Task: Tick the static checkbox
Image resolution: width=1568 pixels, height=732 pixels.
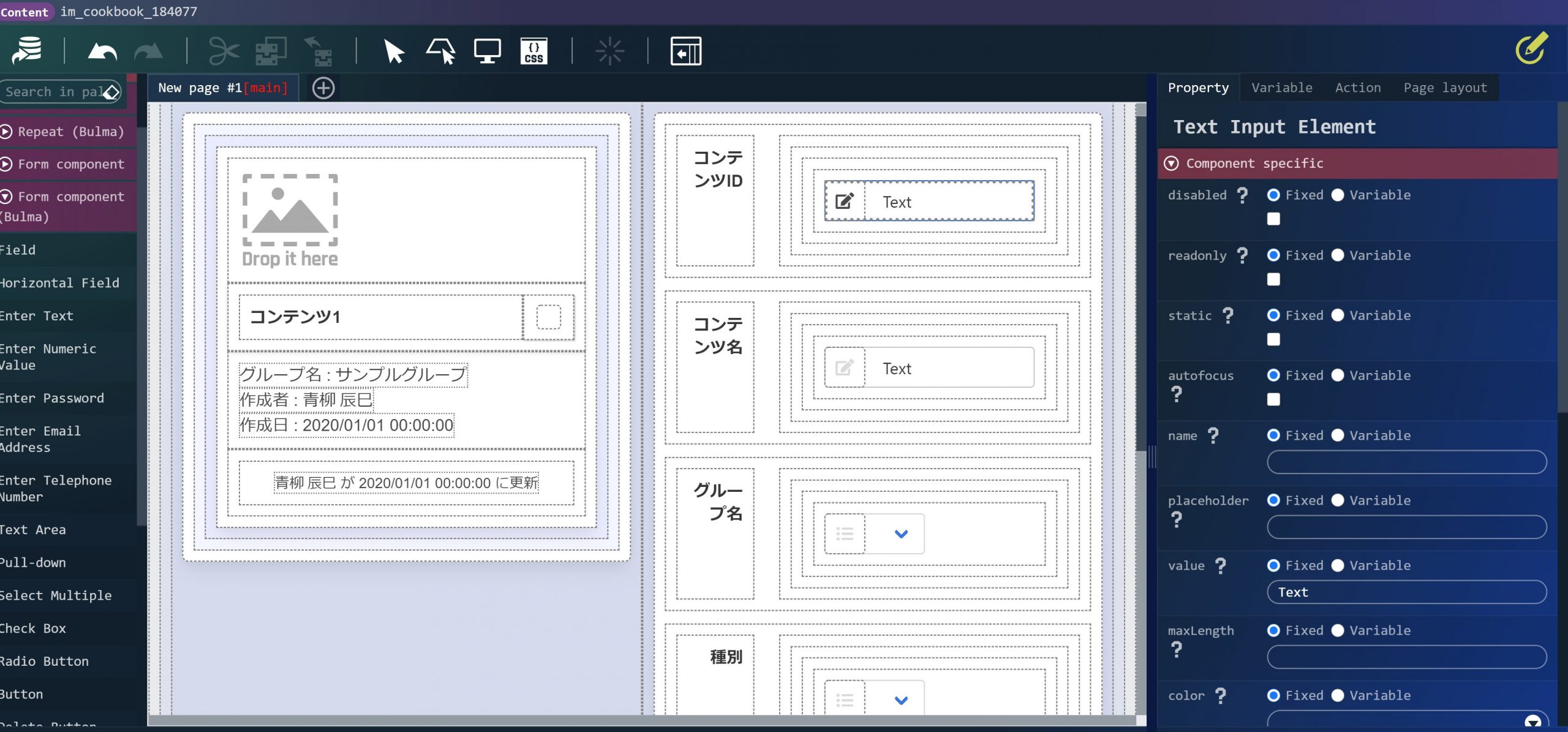Action: tap(1273, 339)
